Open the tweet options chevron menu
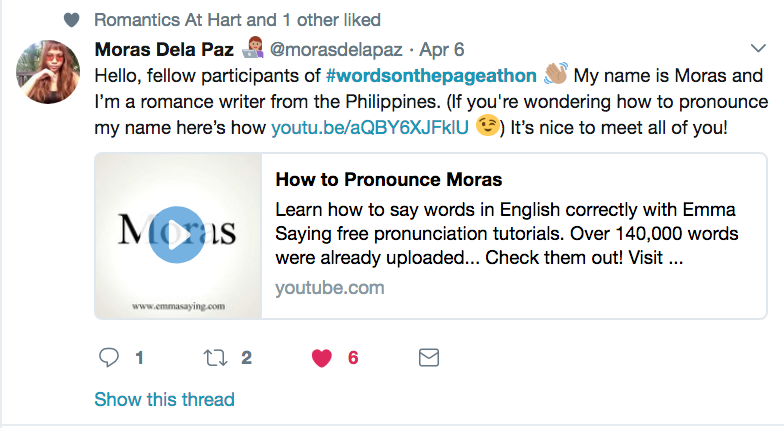The height and width of the screenshot is (428, 784). [x=758, y=48]
